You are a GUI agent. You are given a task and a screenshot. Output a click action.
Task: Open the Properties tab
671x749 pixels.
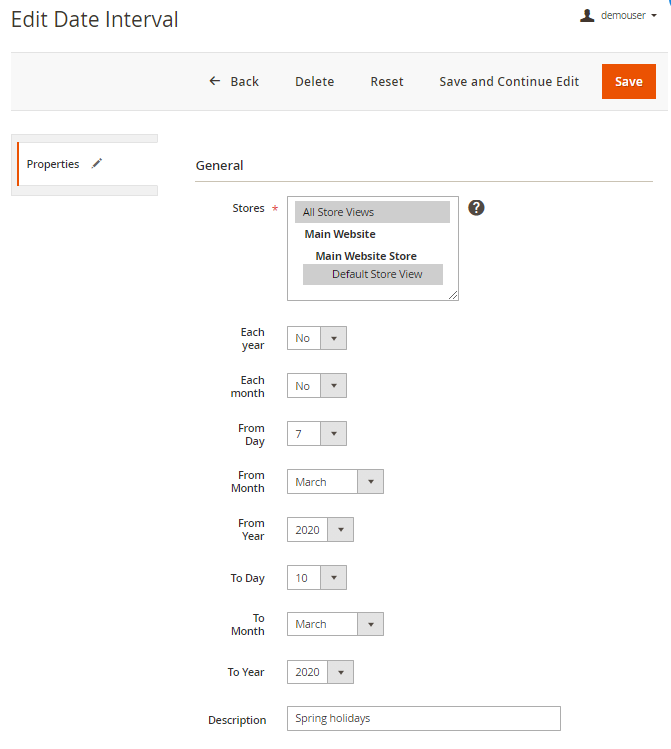[x=54, y=164]
